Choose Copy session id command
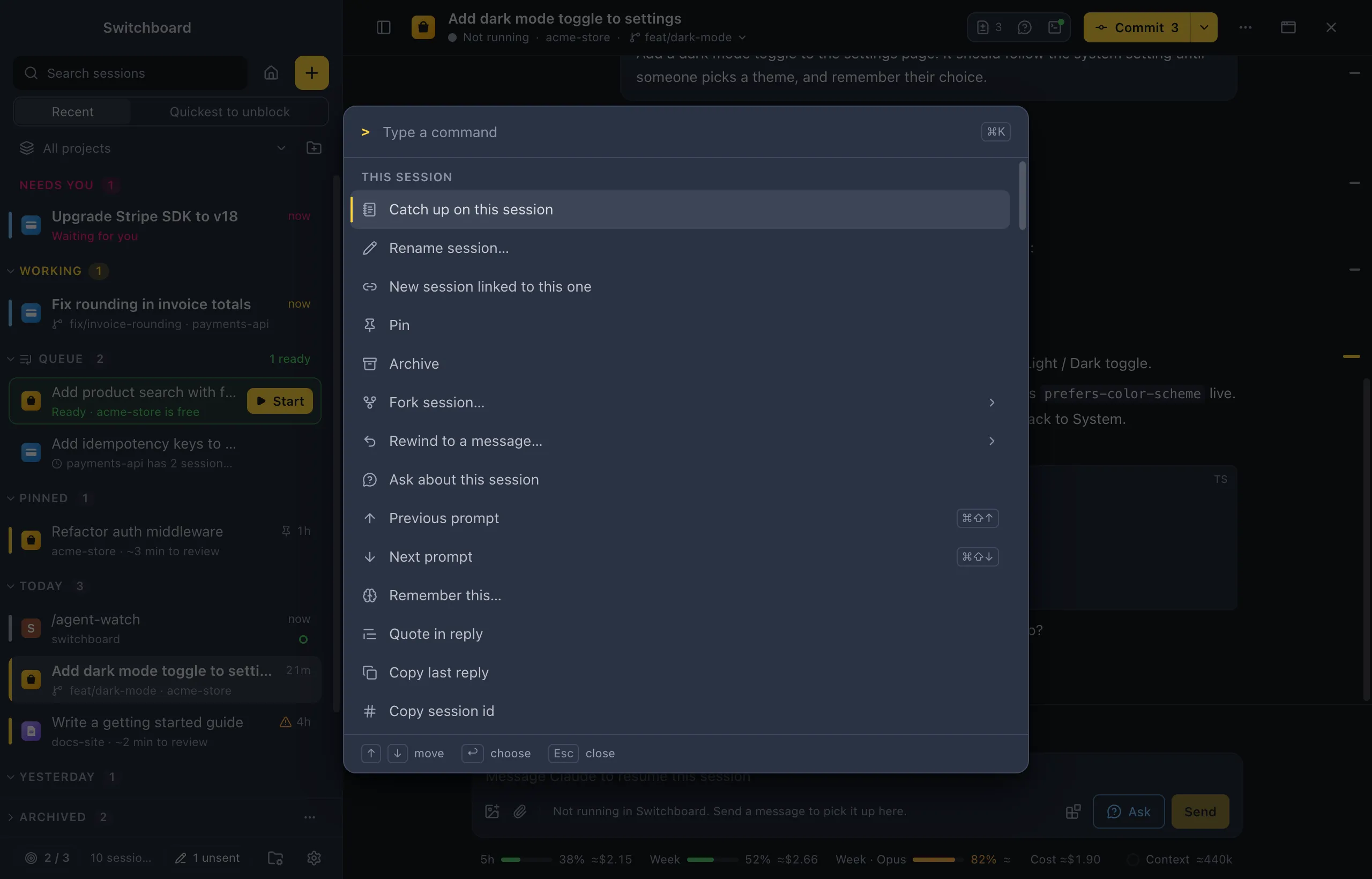Image resolution: width=1372 pixels, height=879 pixels. 680,711
